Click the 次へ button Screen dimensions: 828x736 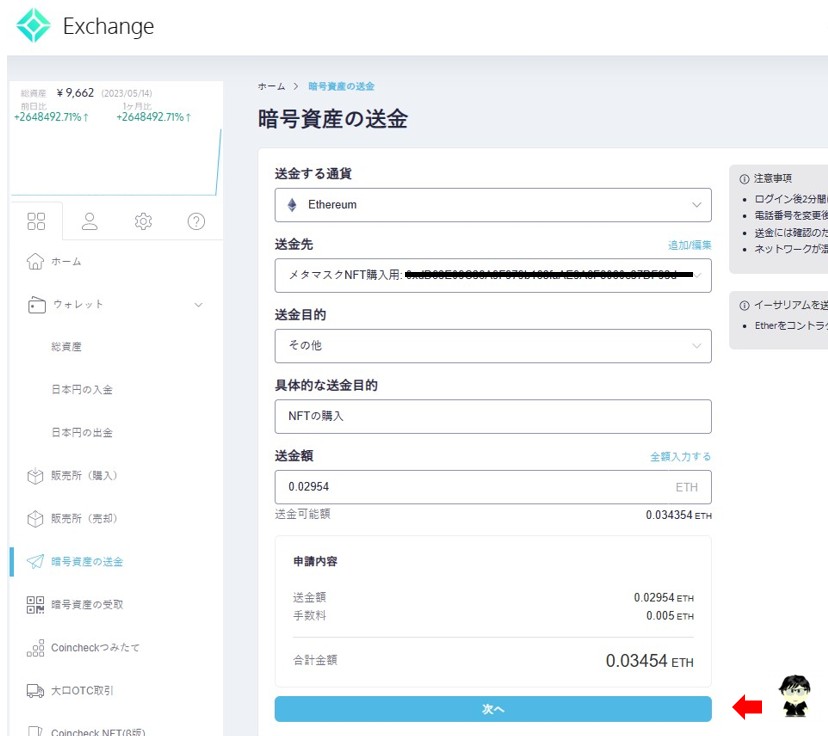click(x=493, y=709)
